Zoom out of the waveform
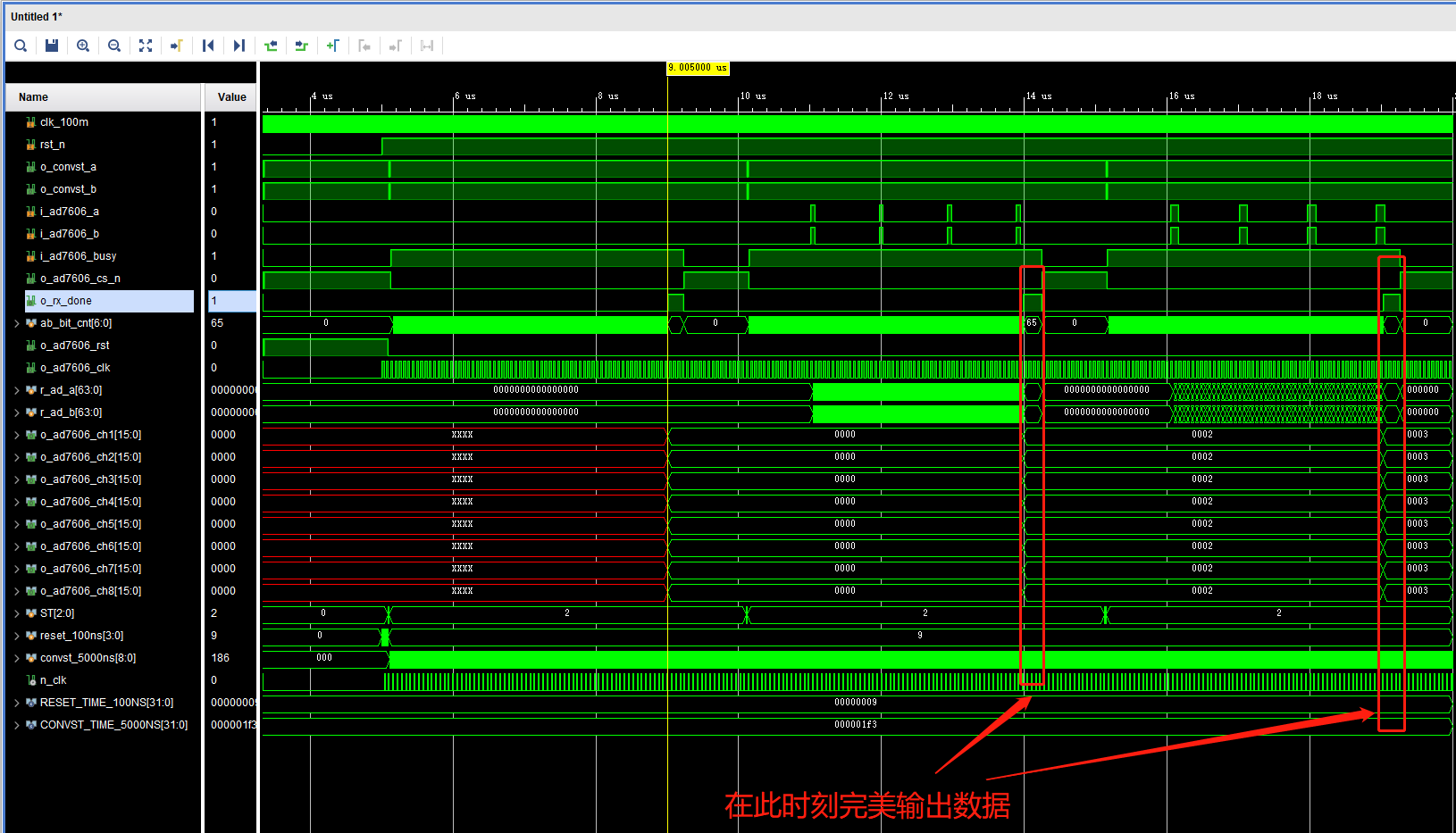1456x833 pixels. pyautogui.click(x=114, y=46)
